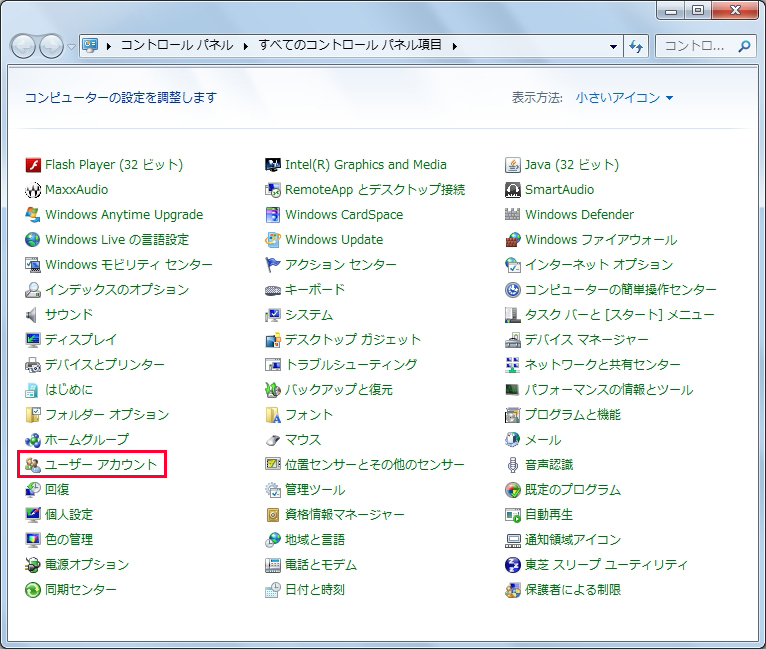766x649 pixels.
Task: Open the Windows モビリティ センター icon
Action: pyautogui.click(x=33, y=265)
